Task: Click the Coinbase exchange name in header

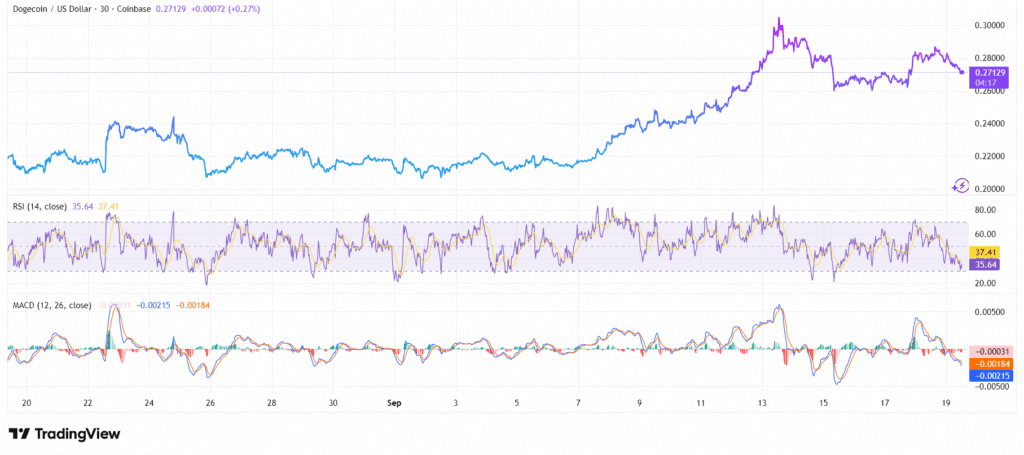Action: pyautogui.click(x=136, y=9)
